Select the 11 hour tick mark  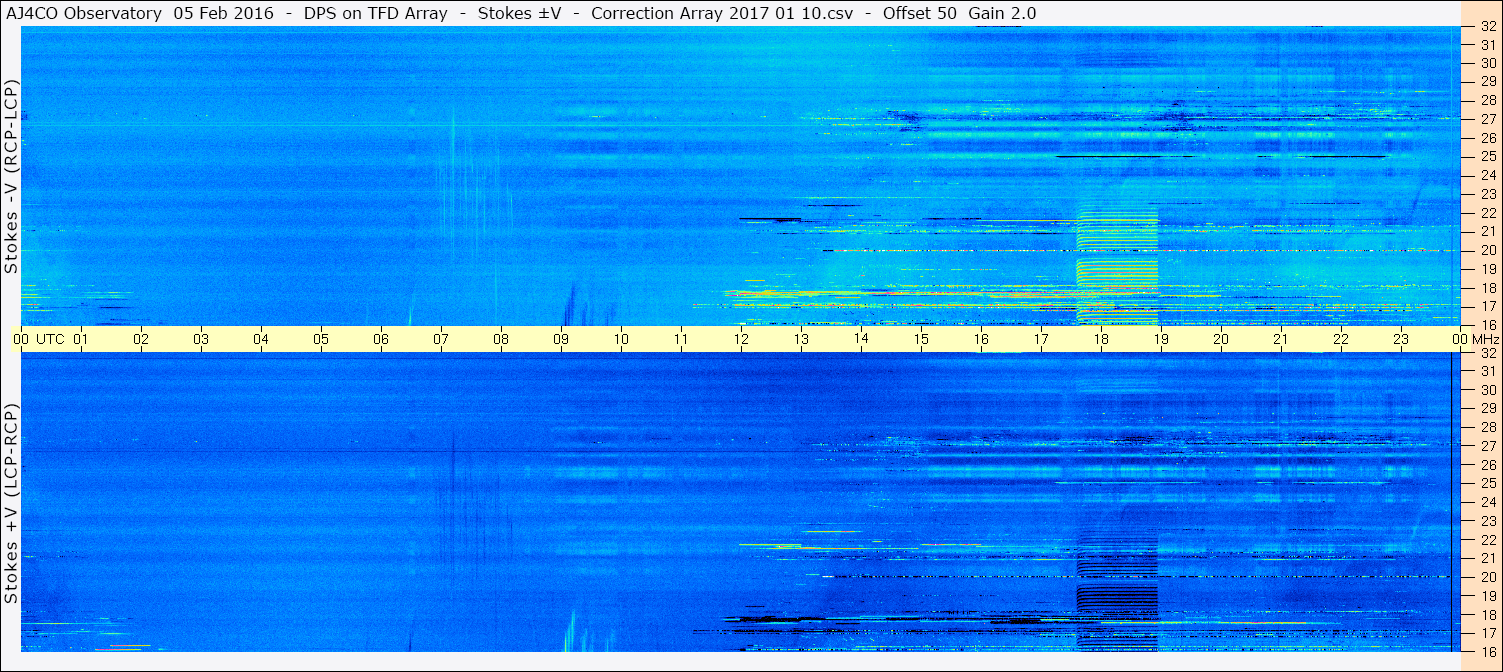coord(681,340)
